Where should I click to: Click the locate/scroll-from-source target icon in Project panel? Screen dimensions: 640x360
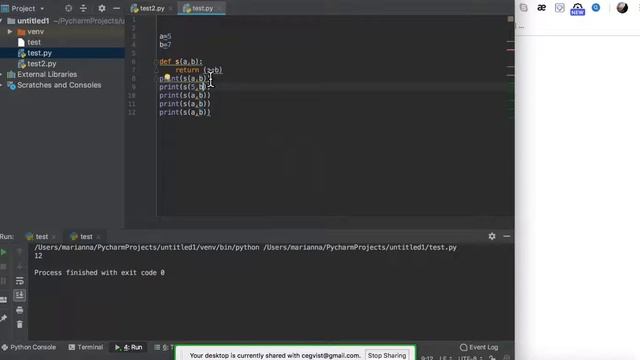point(69,8)
